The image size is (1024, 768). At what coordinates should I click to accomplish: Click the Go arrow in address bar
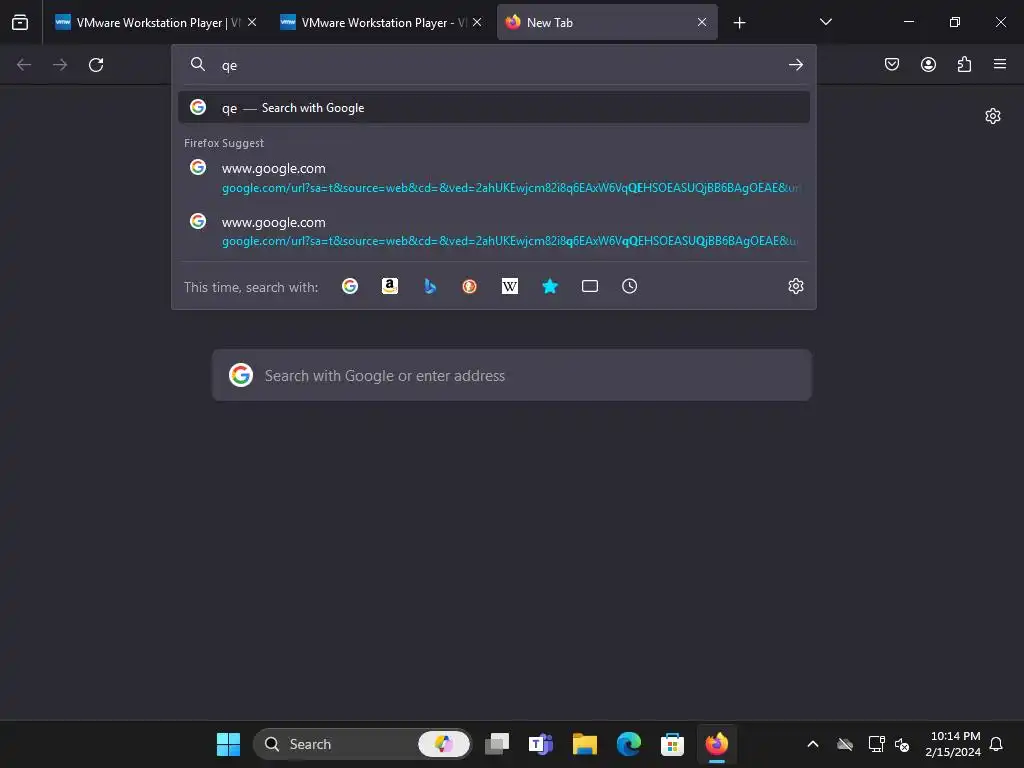coord(795,65)
